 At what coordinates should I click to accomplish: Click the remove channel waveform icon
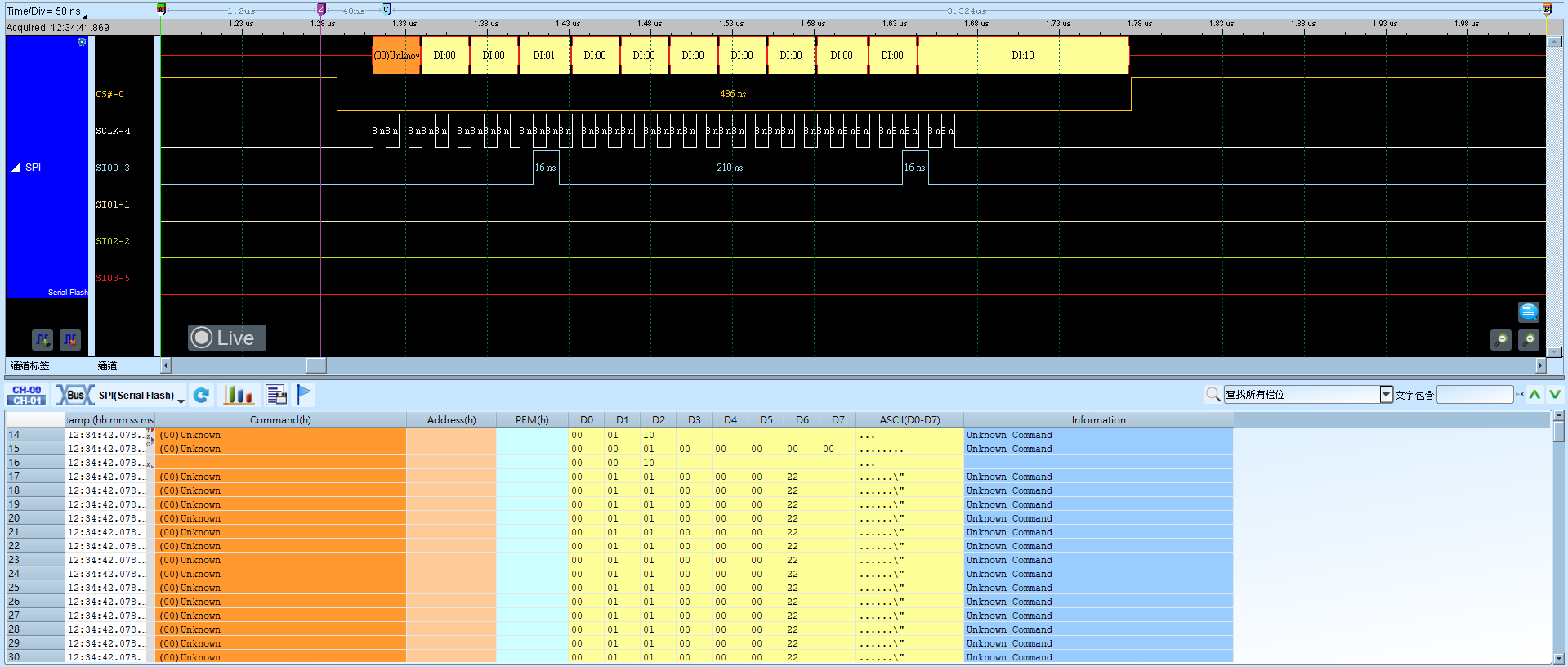(70, 339)
